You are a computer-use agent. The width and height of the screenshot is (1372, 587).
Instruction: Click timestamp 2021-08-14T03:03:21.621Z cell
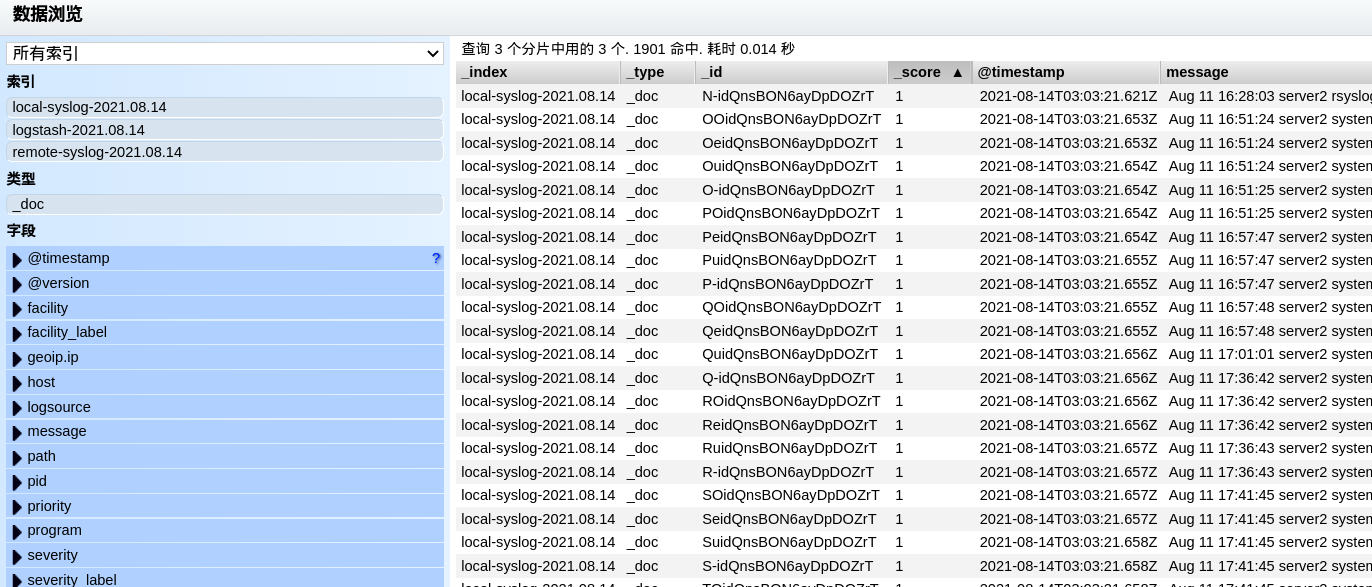pos(1068,96)
